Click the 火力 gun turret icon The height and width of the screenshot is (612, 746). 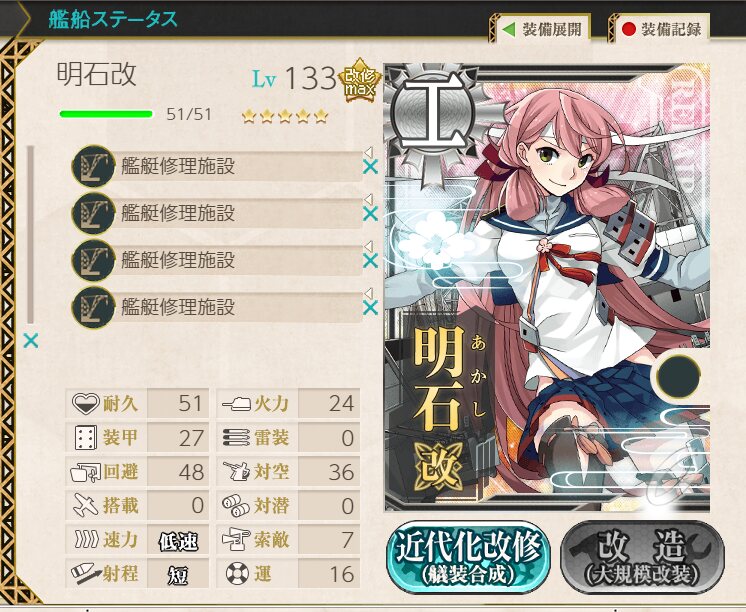236,404
